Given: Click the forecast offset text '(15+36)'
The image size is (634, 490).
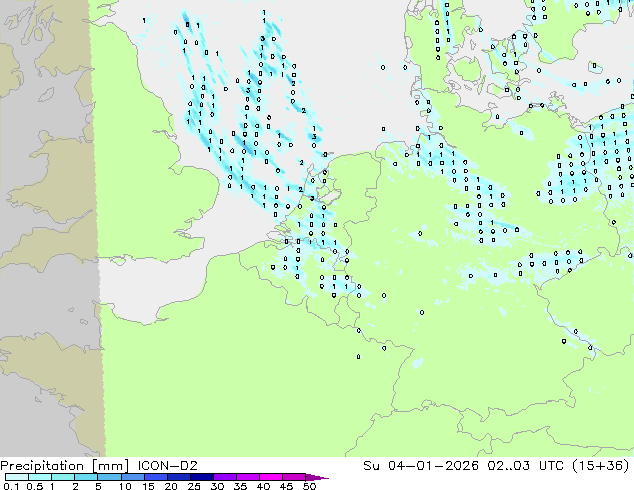Looking at the screenshot, I should (601, 466).
